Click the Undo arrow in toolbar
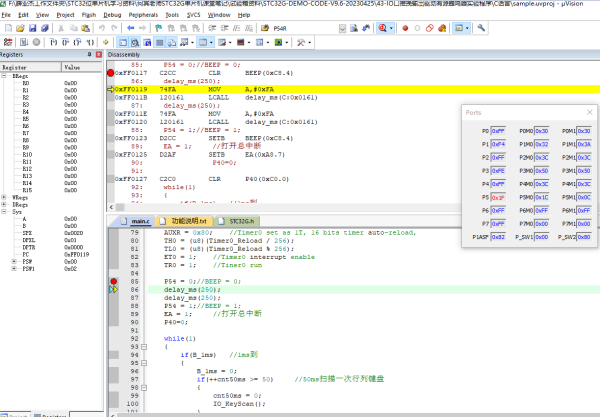Viewport: 600px width, 417px height. (102, 29)
